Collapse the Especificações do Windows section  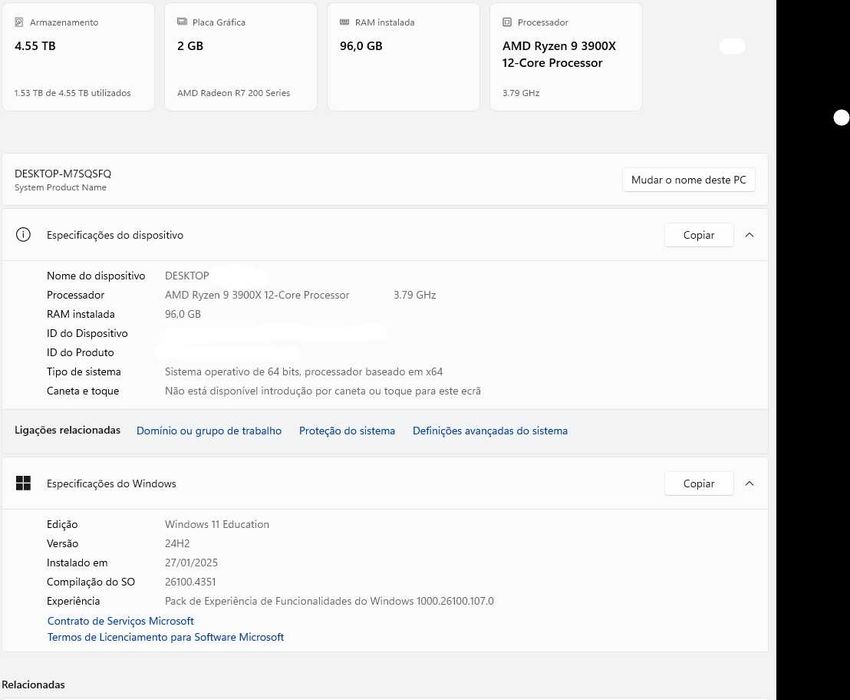pyautogui.click(x=749, y=484)
